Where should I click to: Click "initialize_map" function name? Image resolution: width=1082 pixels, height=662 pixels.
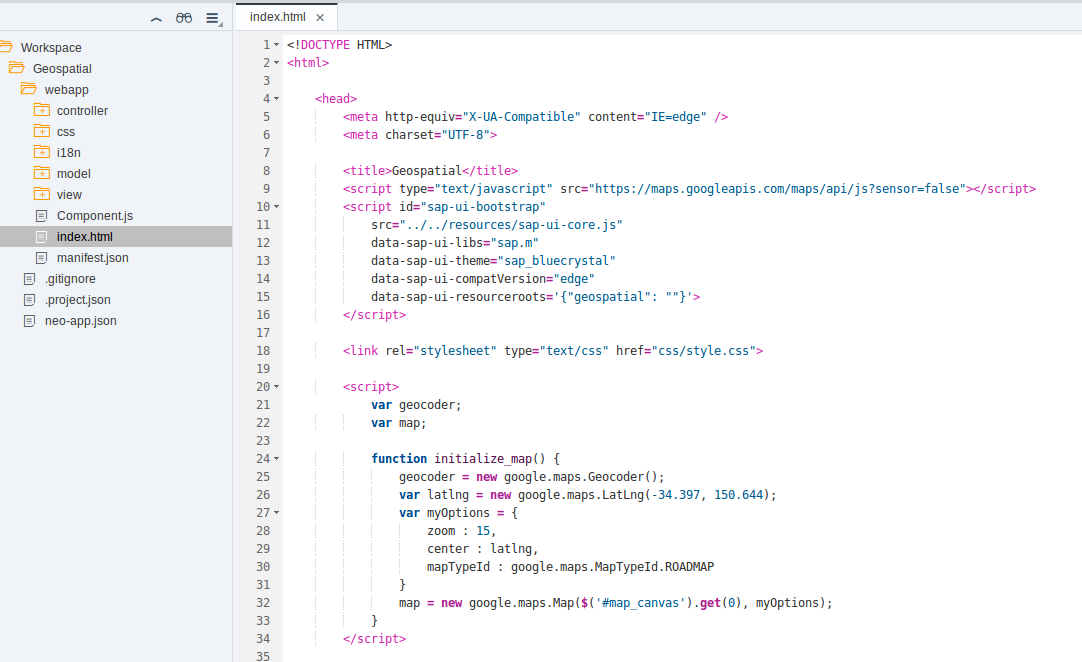click(483, 458)
